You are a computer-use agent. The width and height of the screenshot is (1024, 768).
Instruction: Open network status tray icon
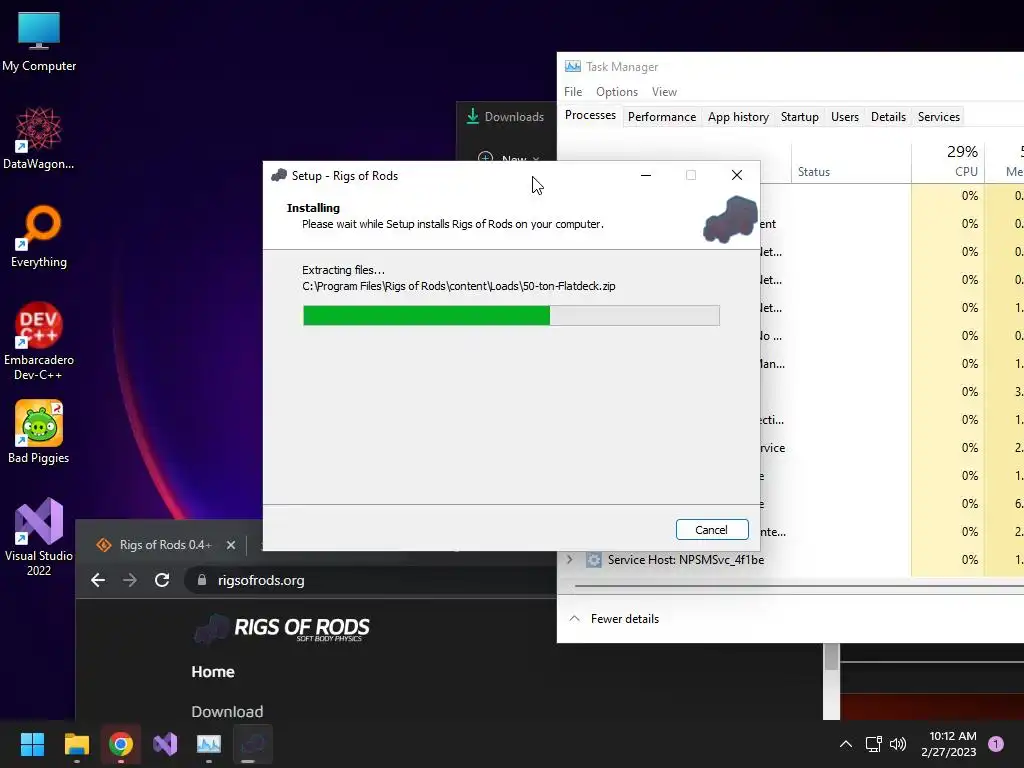[x=873, y=744]
